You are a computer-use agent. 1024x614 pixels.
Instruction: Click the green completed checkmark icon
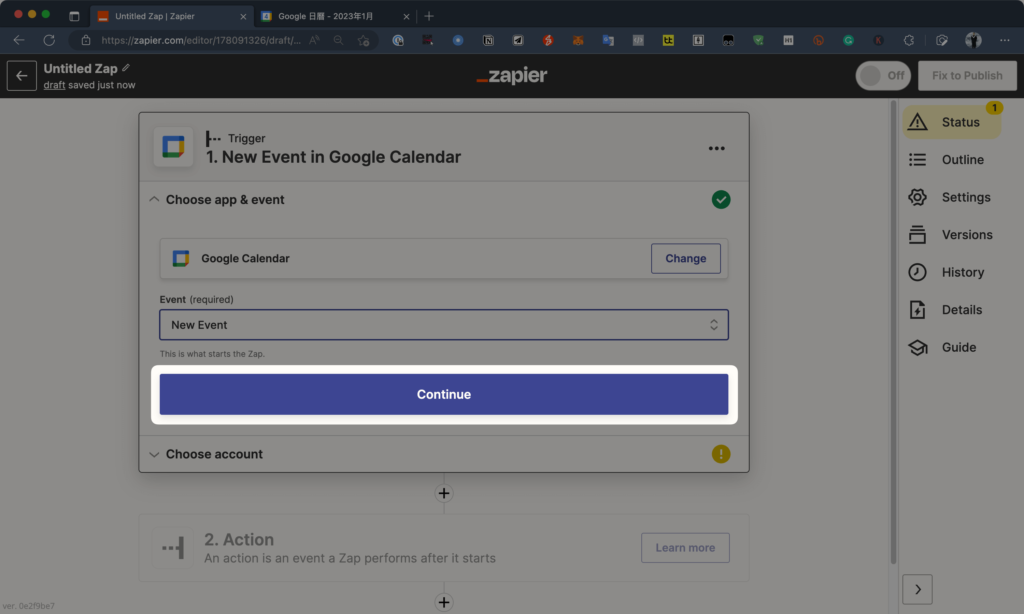[x=721, y=199]
